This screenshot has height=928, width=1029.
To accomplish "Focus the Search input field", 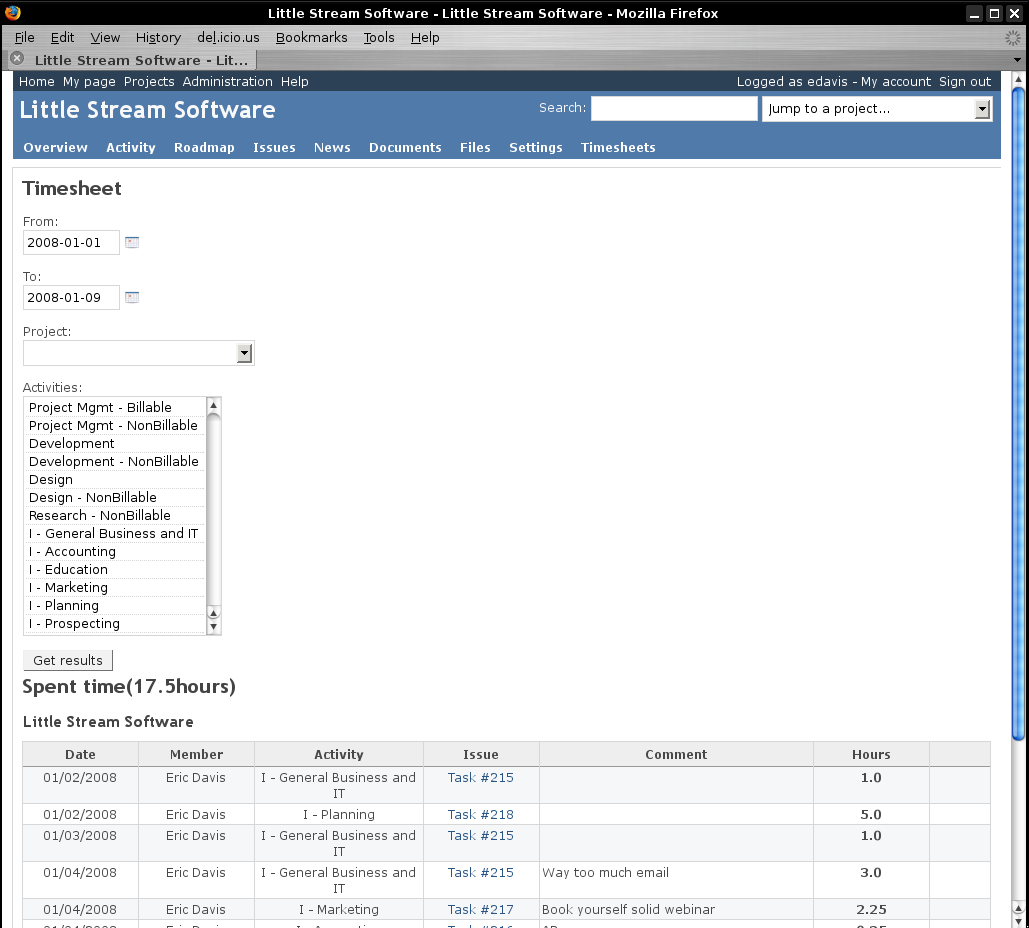I will [x=674, y=109].
